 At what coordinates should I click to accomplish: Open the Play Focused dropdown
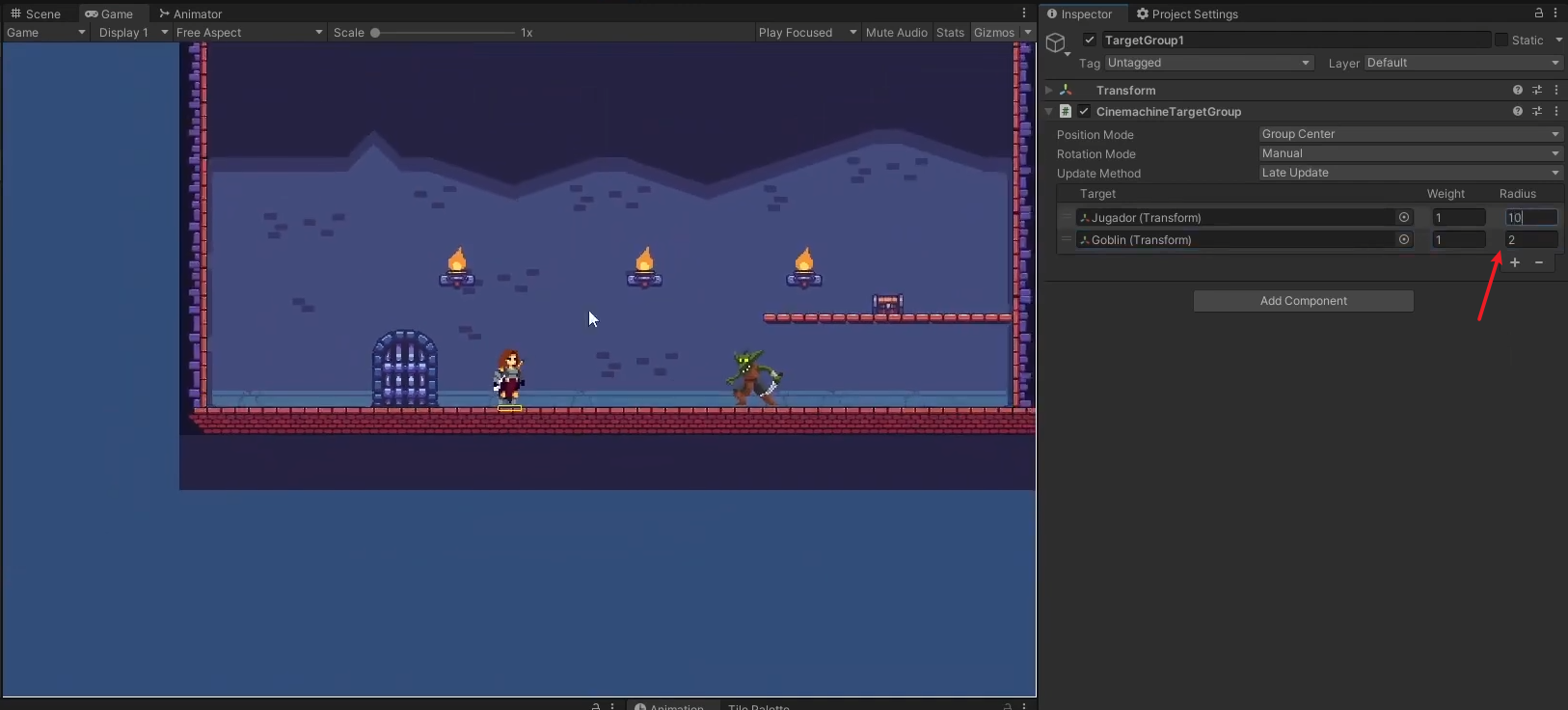coord(807,32)
